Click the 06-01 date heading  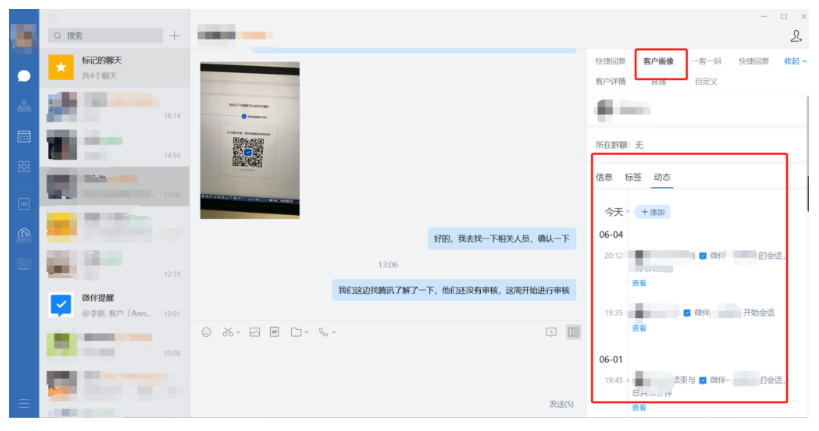pyautogui.click(x=611, y=359)
